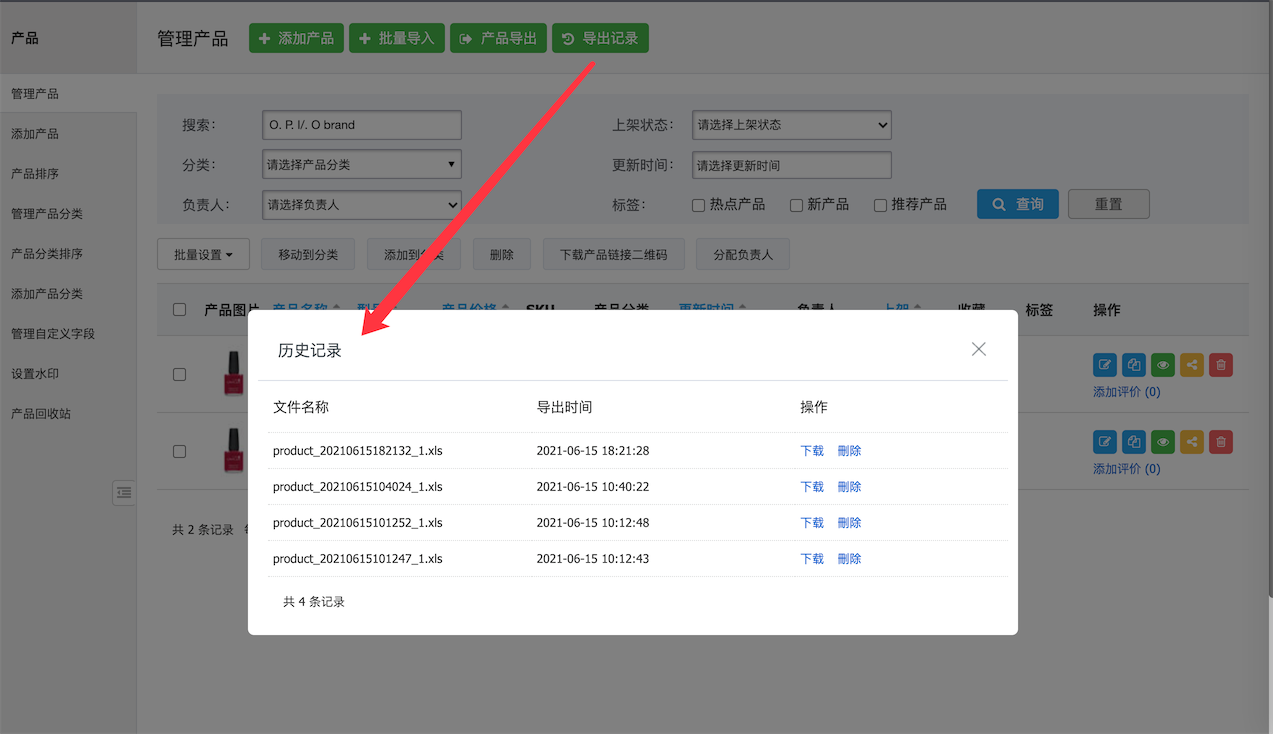Click the first product's nail polish thumbnail

click(233, 374)
